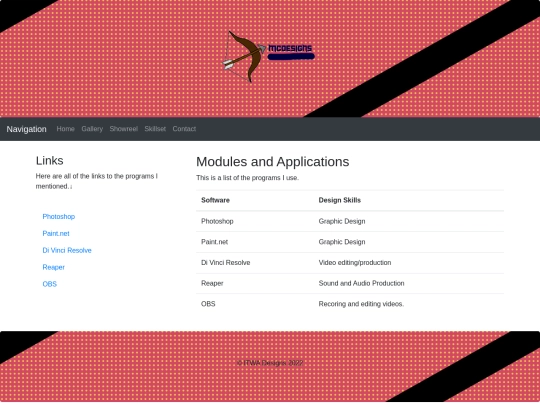Click the ITWA Designs 2022 copyright text
Viewport: 540px width, 405px height.
270,363
